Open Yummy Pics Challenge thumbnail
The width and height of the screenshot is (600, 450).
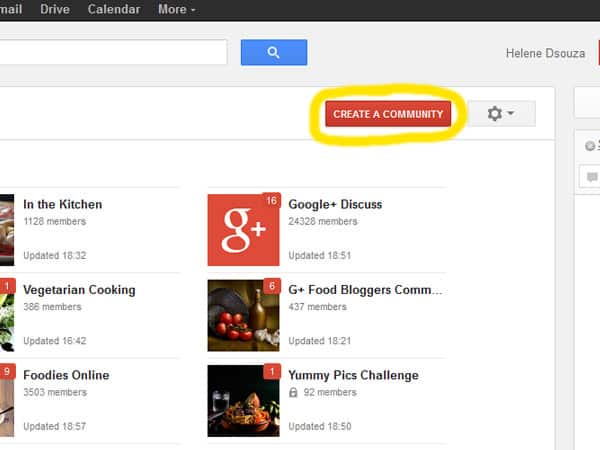(x=243, y=401)
